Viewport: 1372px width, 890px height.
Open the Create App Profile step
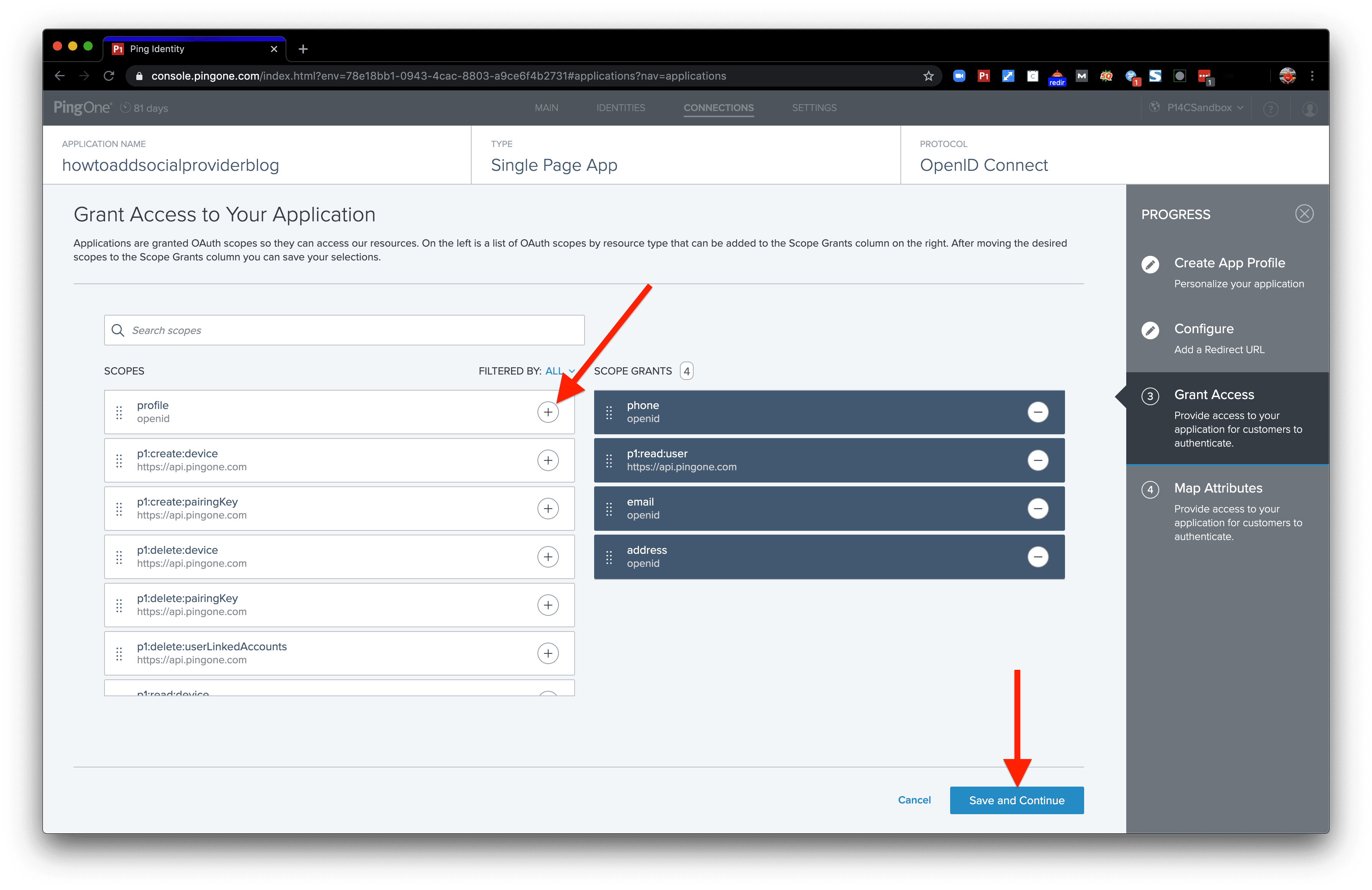(1227, 273)
